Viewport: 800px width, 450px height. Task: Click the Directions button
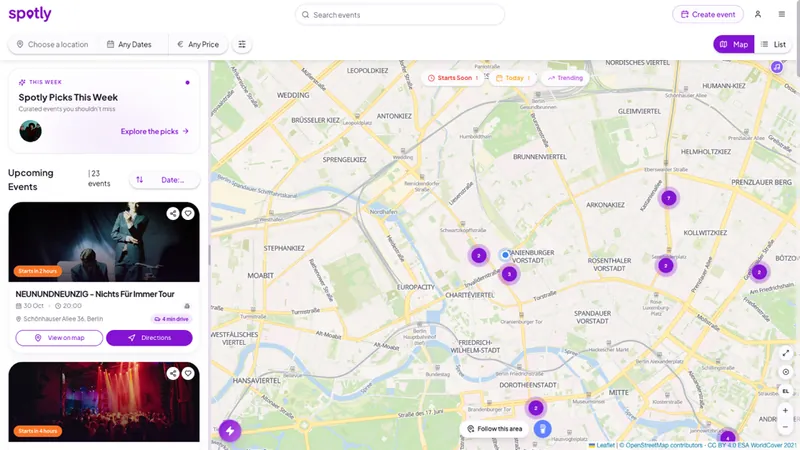149,338
